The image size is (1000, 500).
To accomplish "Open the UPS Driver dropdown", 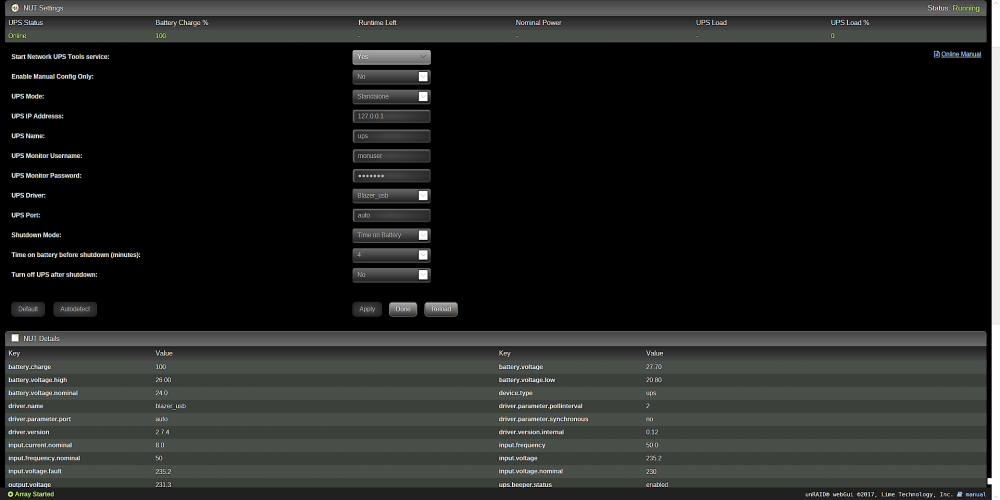I will 392,195.
